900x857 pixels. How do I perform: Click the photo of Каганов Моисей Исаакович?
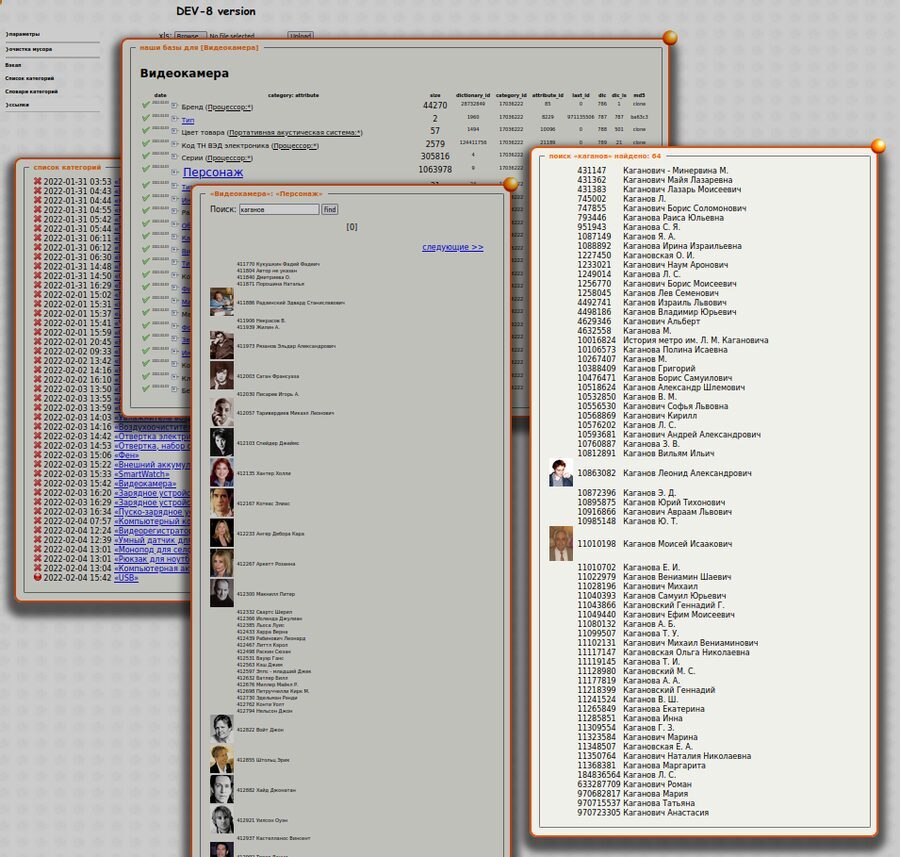(x=561, y=544)
